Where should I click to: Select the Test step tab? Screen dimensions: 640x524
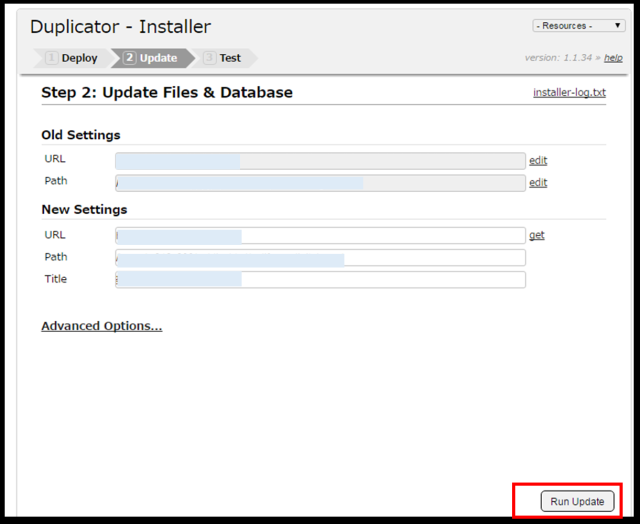225,58
